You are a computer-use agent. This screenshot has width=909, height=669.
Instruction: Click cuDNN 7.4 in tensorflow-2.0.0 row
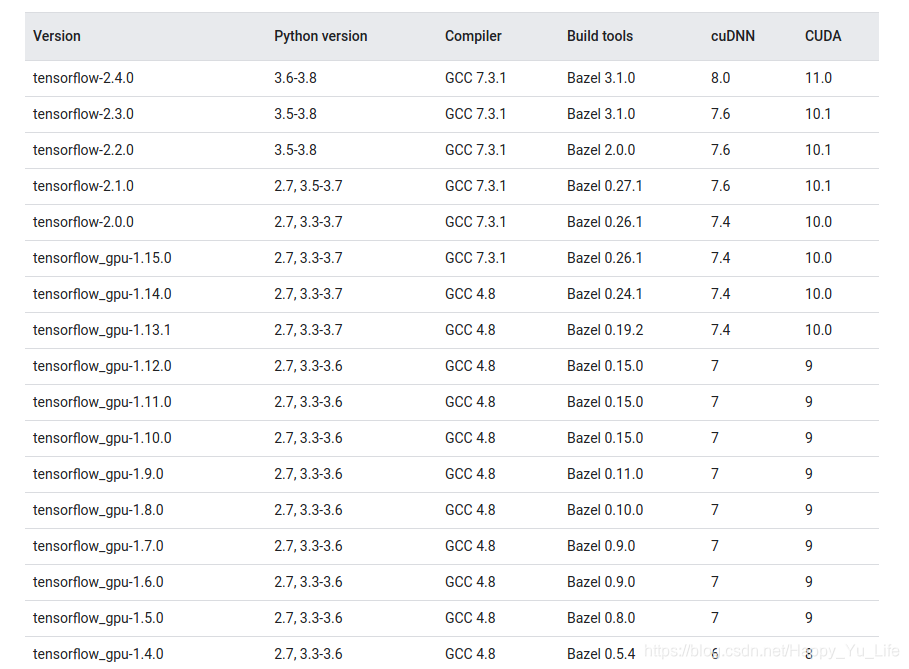720,221
